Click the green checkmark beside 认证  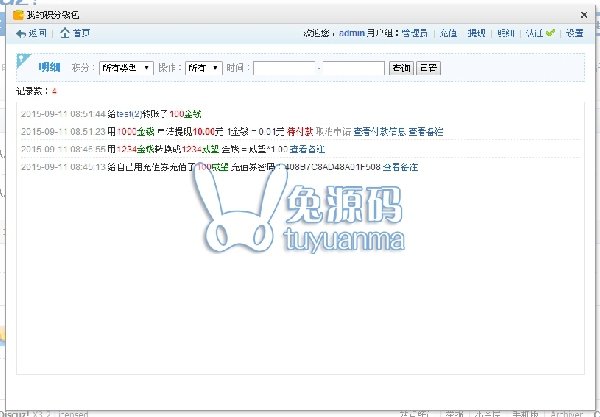pyautogui.click(x=550, y=33)
